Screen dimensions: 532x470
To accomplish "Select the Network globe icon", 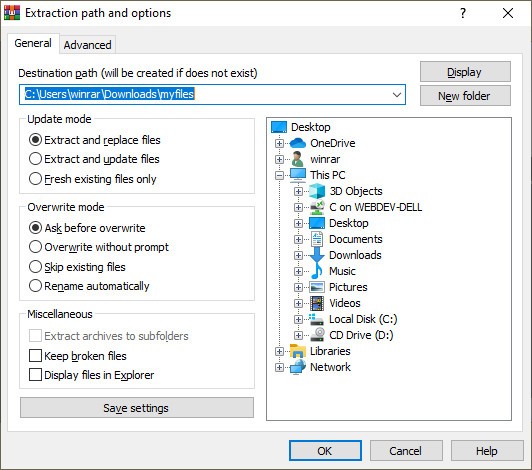I will [x=298, y=367].
